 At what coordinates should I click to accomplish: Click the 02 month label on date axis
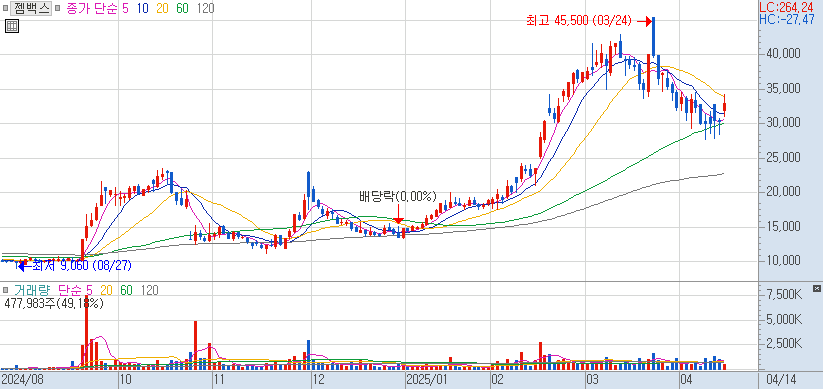[x=498, y=380]
